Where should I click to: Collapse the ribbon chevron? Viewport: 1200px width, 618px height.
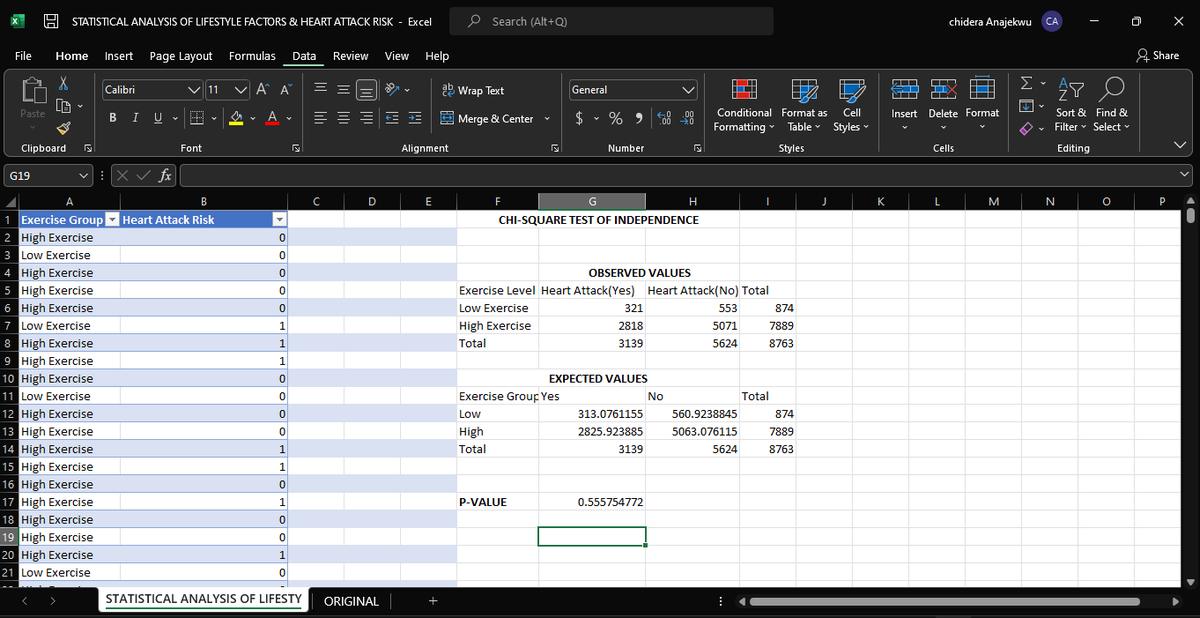1182,147
